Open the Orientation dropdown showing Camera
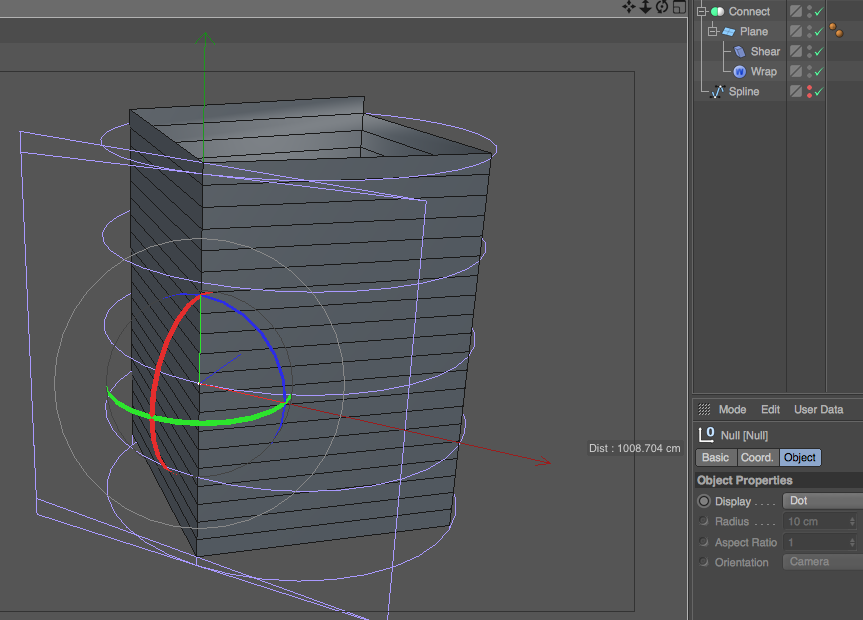This screenshot has width=863, height=620. click(x=822, y=562)
